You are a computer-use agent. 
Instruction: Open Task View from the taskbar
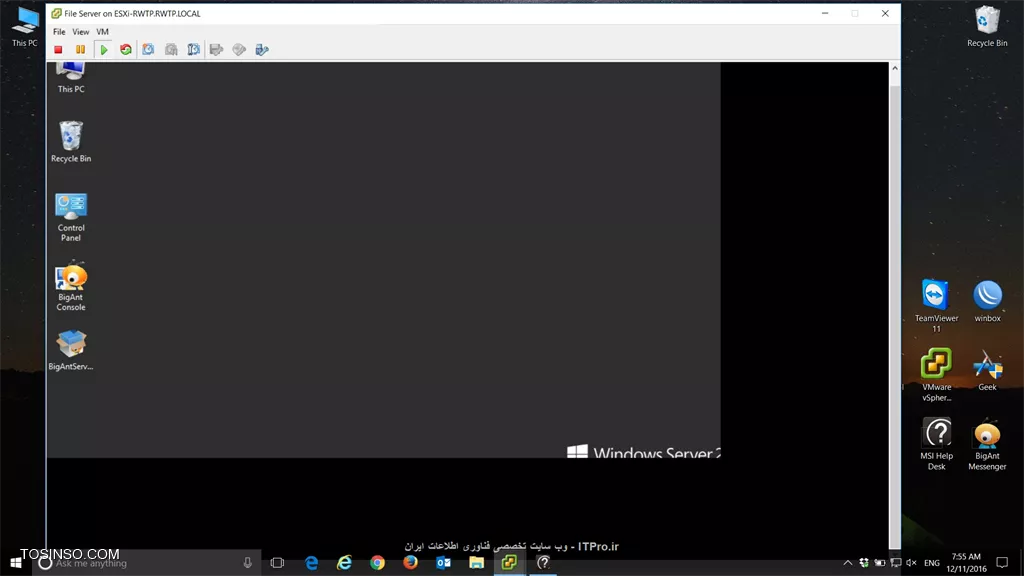tap(277, 562)
